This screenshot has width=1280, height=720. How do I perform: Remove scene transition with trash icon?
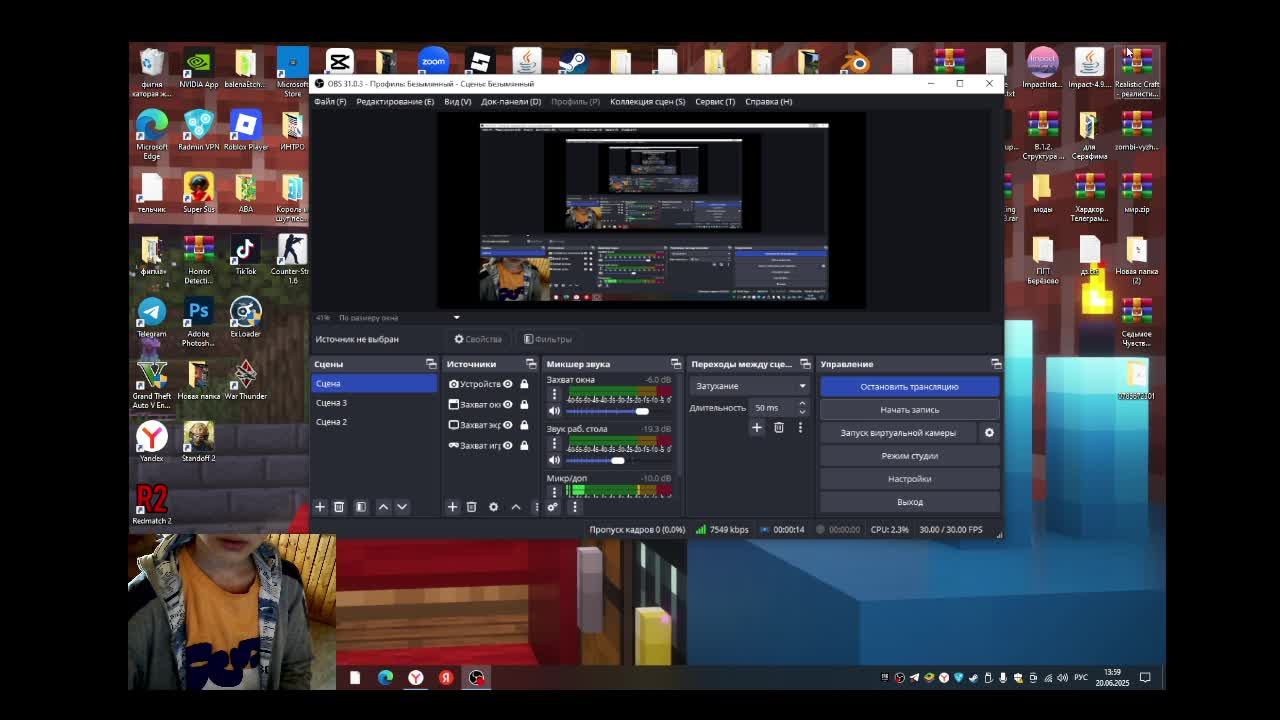(779, 428)
